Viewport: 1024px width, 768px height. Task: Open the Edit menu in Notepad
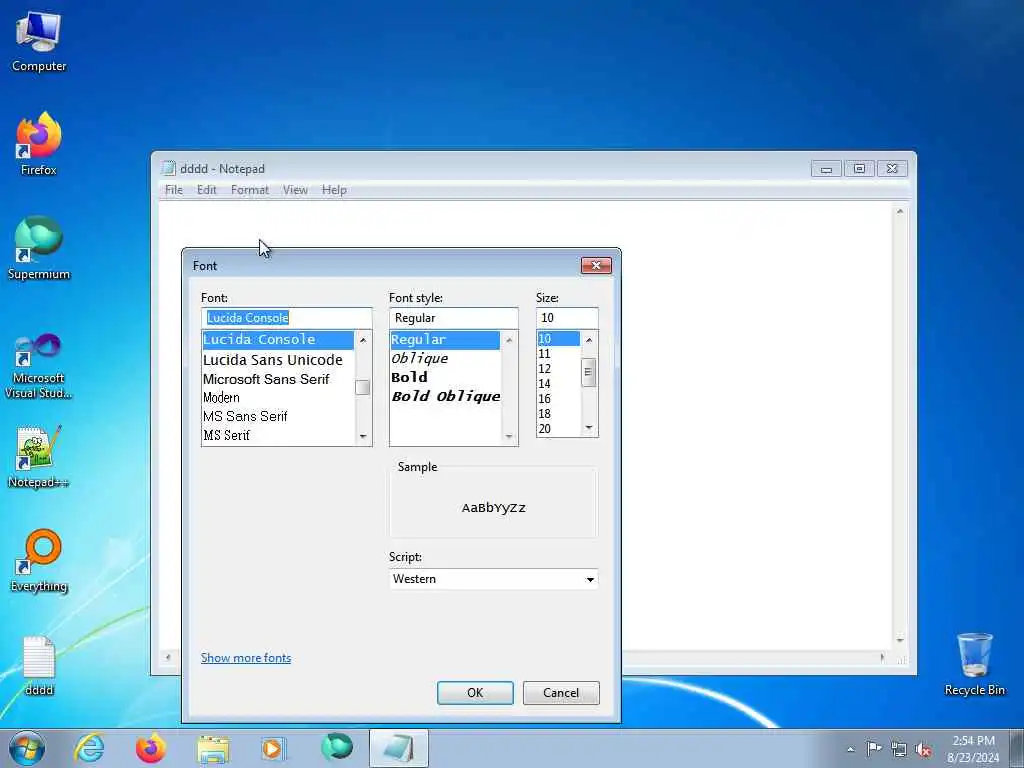point(206,190)
